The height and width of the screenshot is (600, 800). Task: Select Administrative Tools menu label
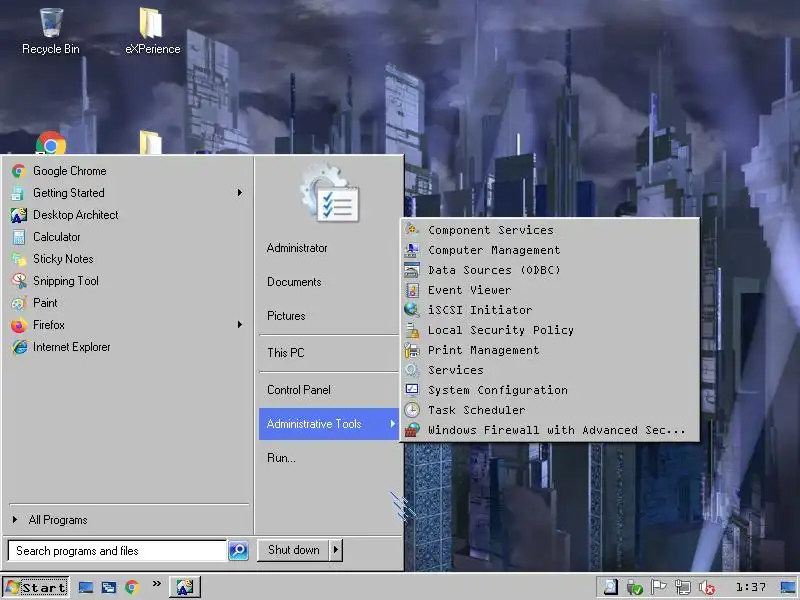[314, 424]
